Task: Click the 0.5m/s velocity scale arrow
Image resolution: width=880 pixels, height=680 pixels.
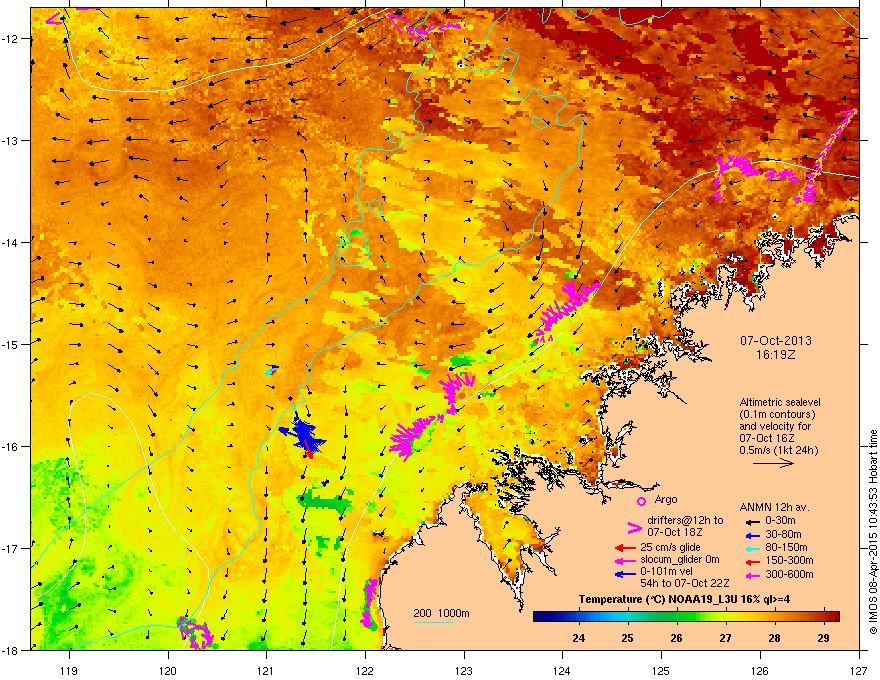Action: [773, 463]
